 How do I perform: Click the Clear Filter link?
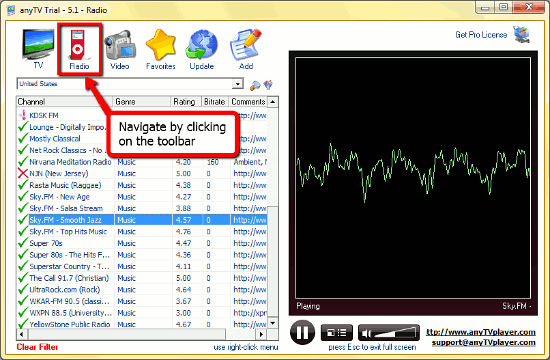[x=37, y=347]
